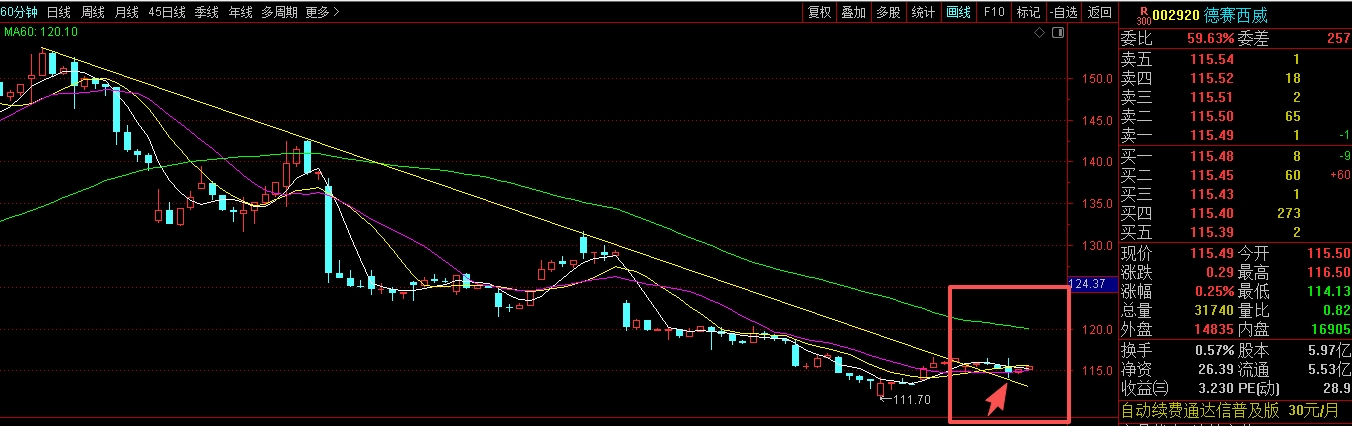1352x426 pixels.
Task: Click the MA60: 120.10 indicator label
Action: tap(41, 33)
